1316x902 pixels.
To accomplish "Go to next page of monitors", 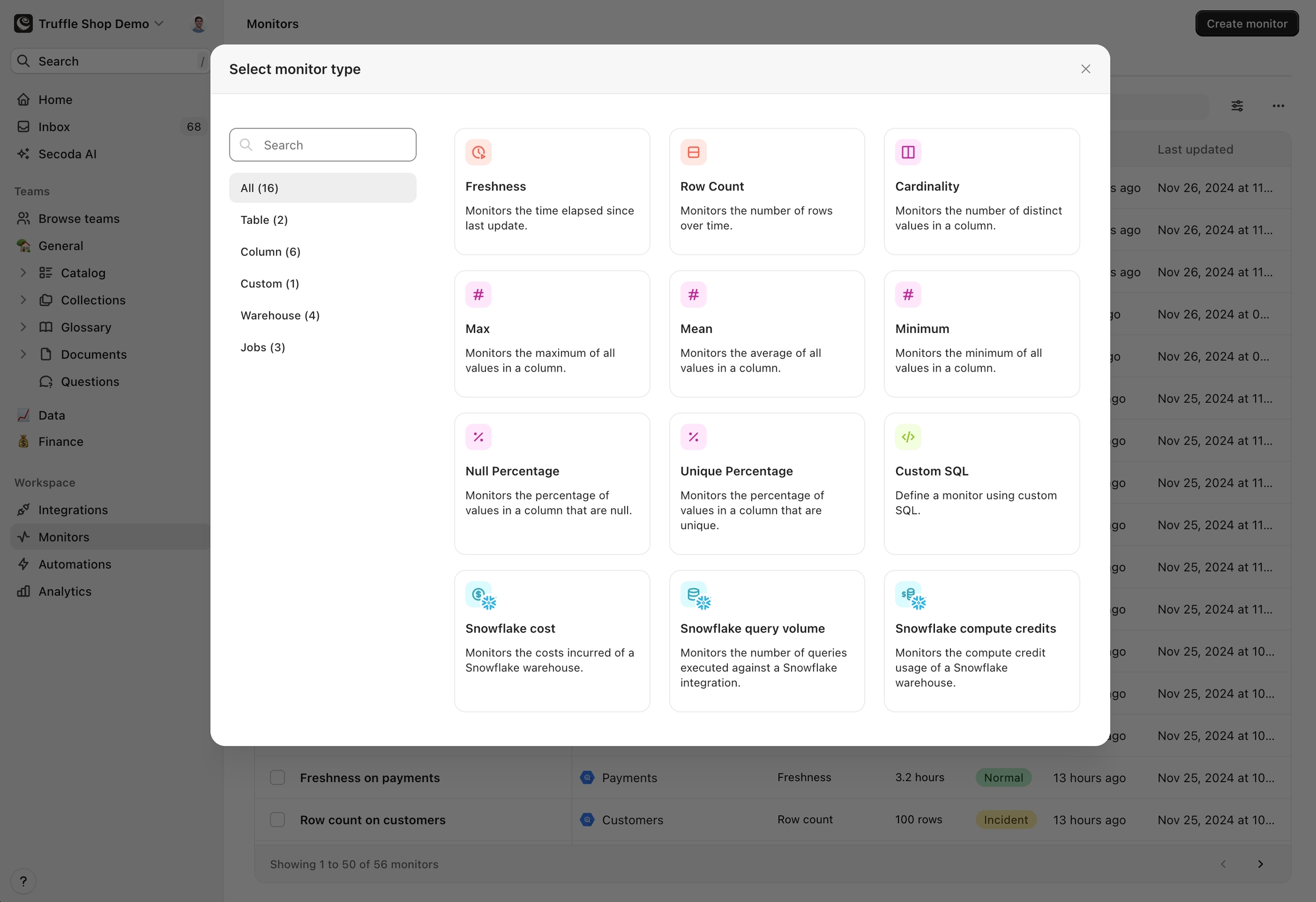I will click(1260, 864).
